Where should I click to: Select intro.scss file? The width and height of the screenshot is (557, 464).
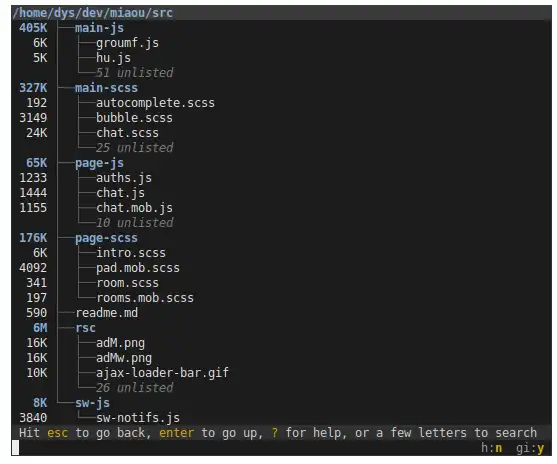coord(131,253)
